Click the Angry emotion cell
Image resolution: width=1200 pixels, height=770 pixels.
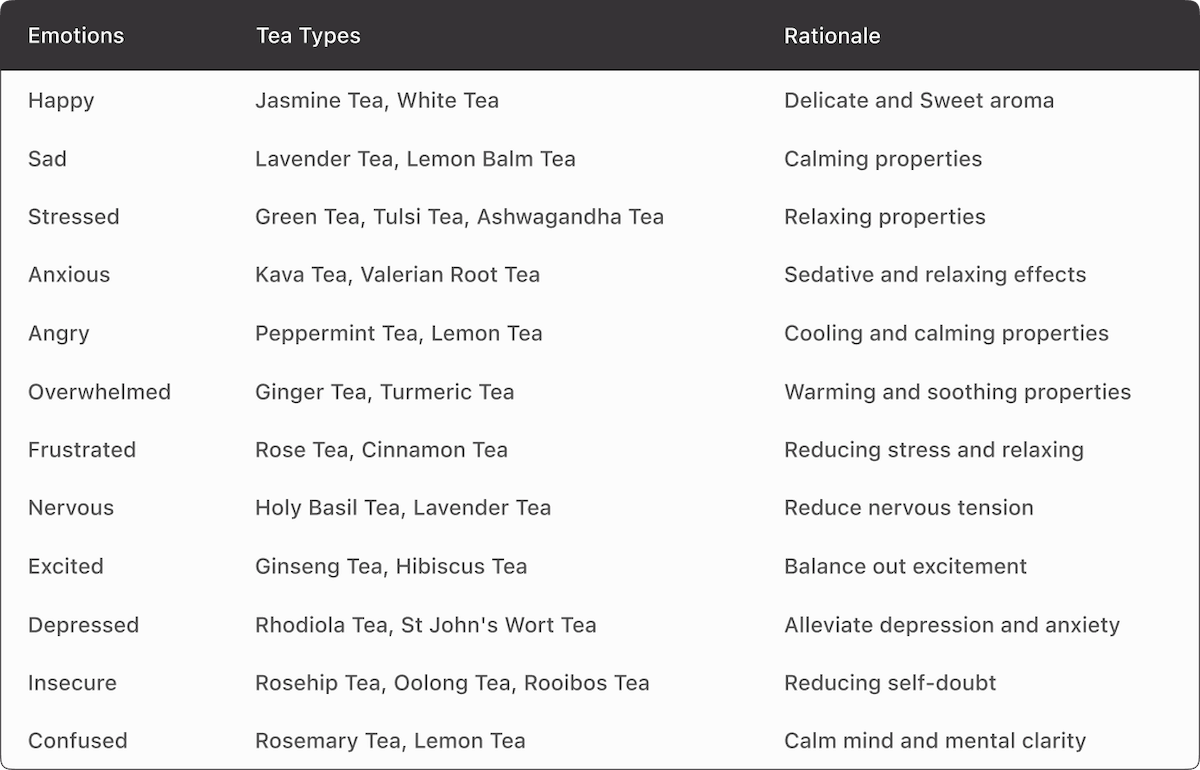click(58, 333)
